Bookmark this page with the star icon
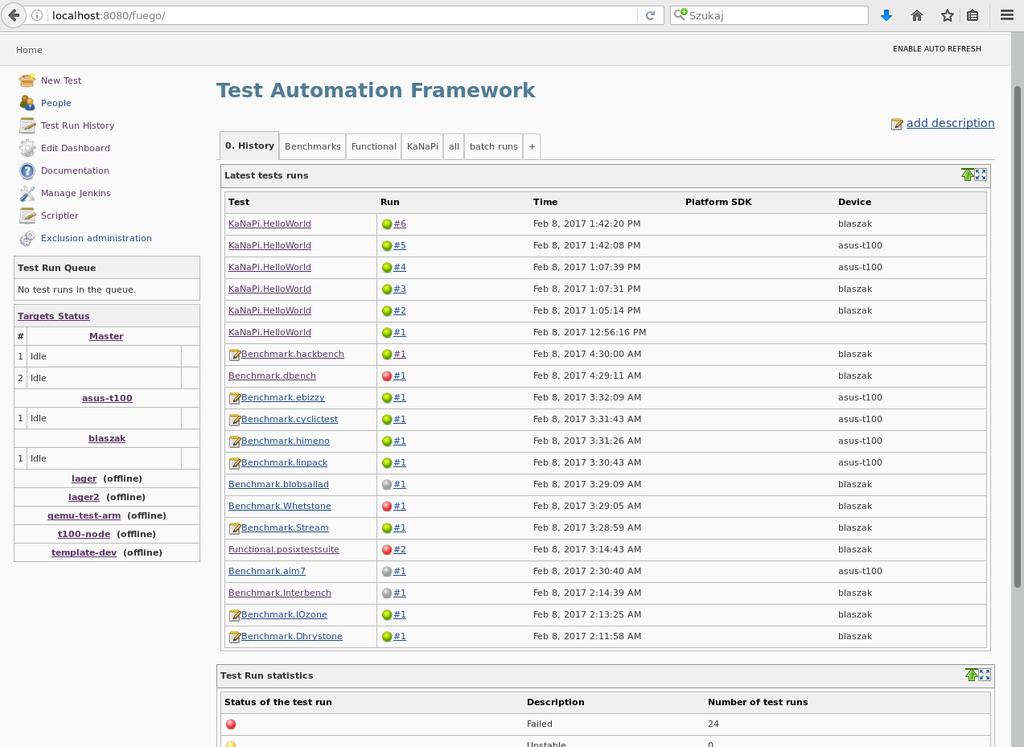Viewport: 1024px width, 747px height. [x=948, y=15]
